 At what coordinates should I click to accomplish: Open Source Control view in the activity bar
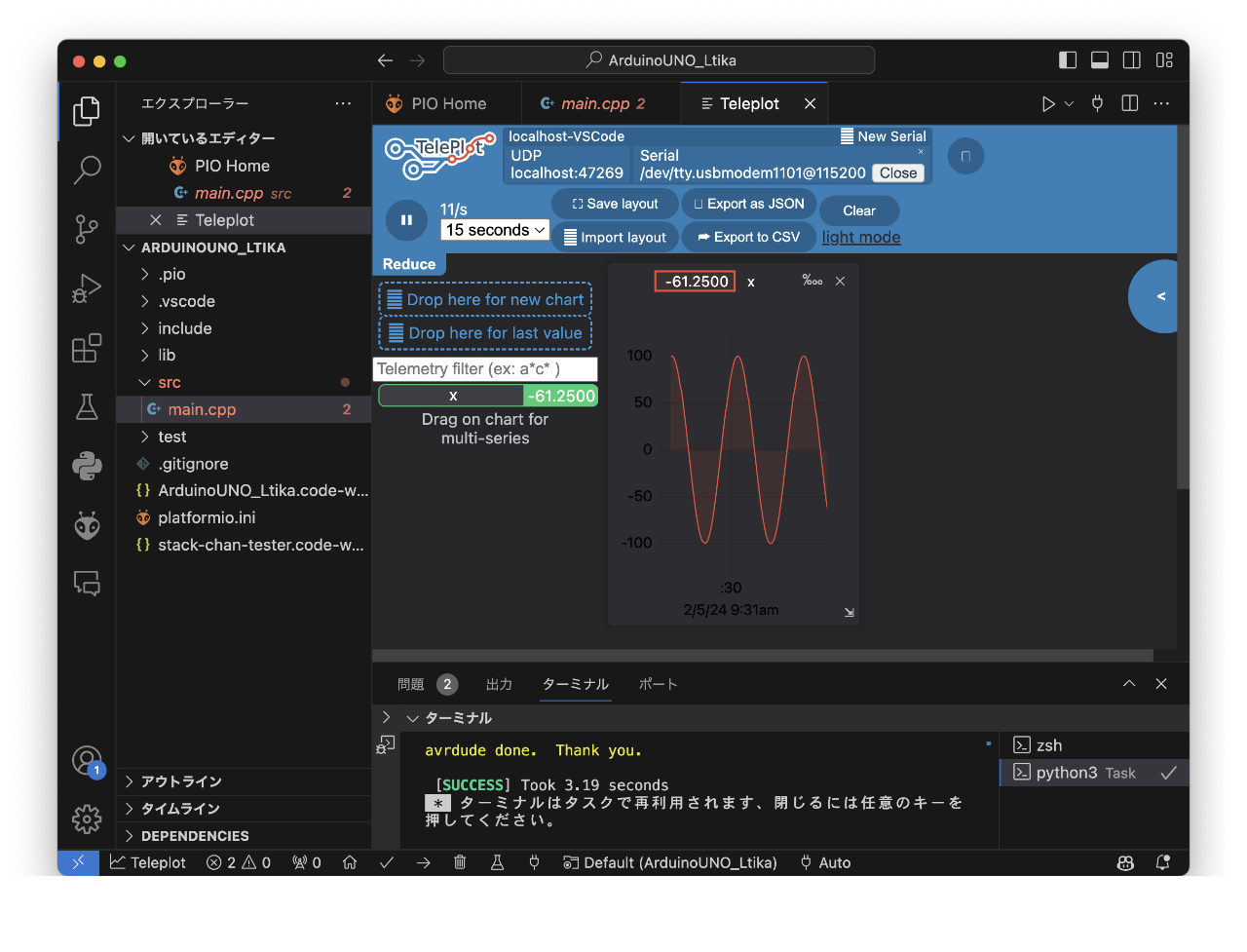(87, 231)
